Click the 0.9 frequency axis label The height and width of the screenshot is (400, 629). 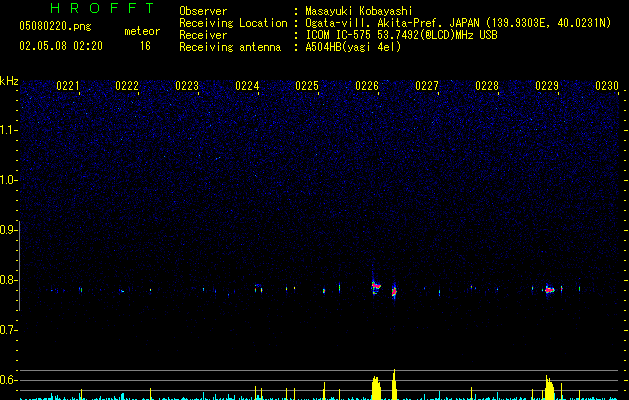coord(9,230)
